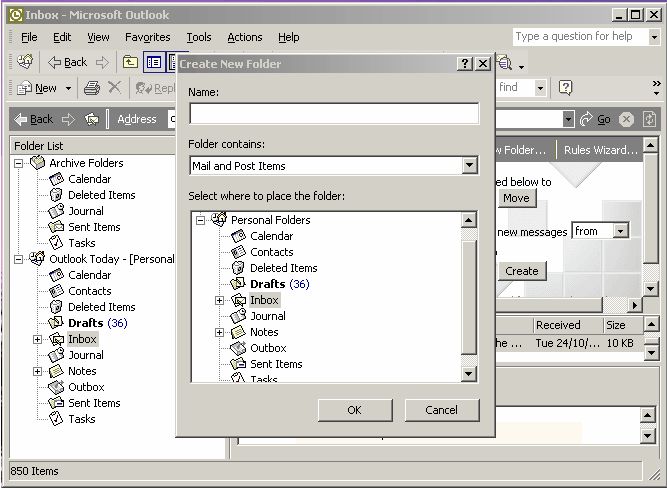667x488 pixels.
Task: Open the Folder contains dropdown
Action: tap(469, 165)
